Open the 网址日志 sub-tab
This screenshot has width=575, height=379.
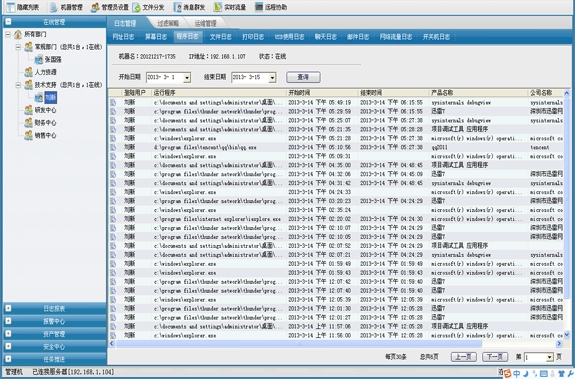point(123,37)
